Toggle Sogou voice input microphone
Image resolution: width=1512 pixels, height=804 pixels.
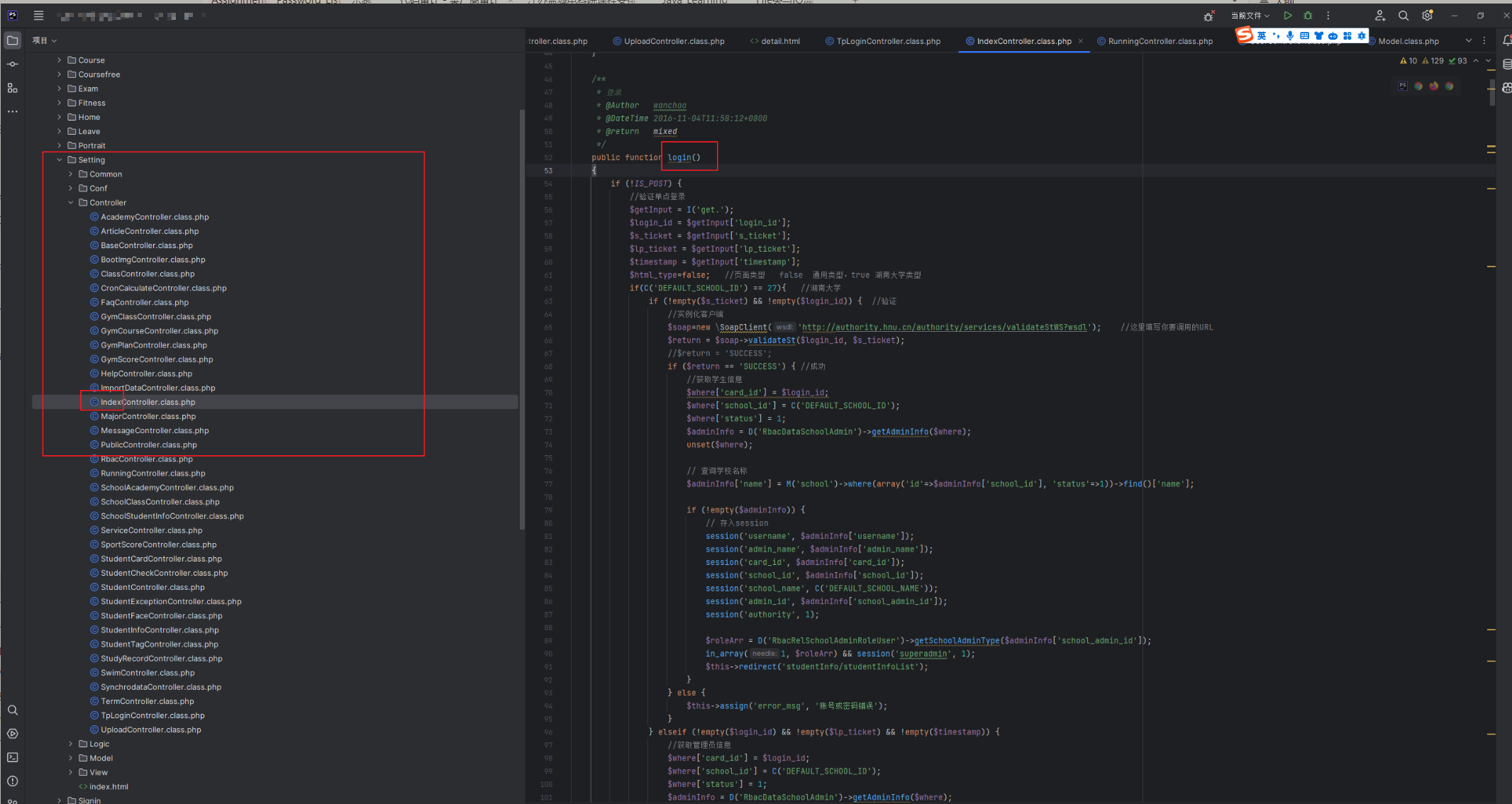click(1290, 35)
